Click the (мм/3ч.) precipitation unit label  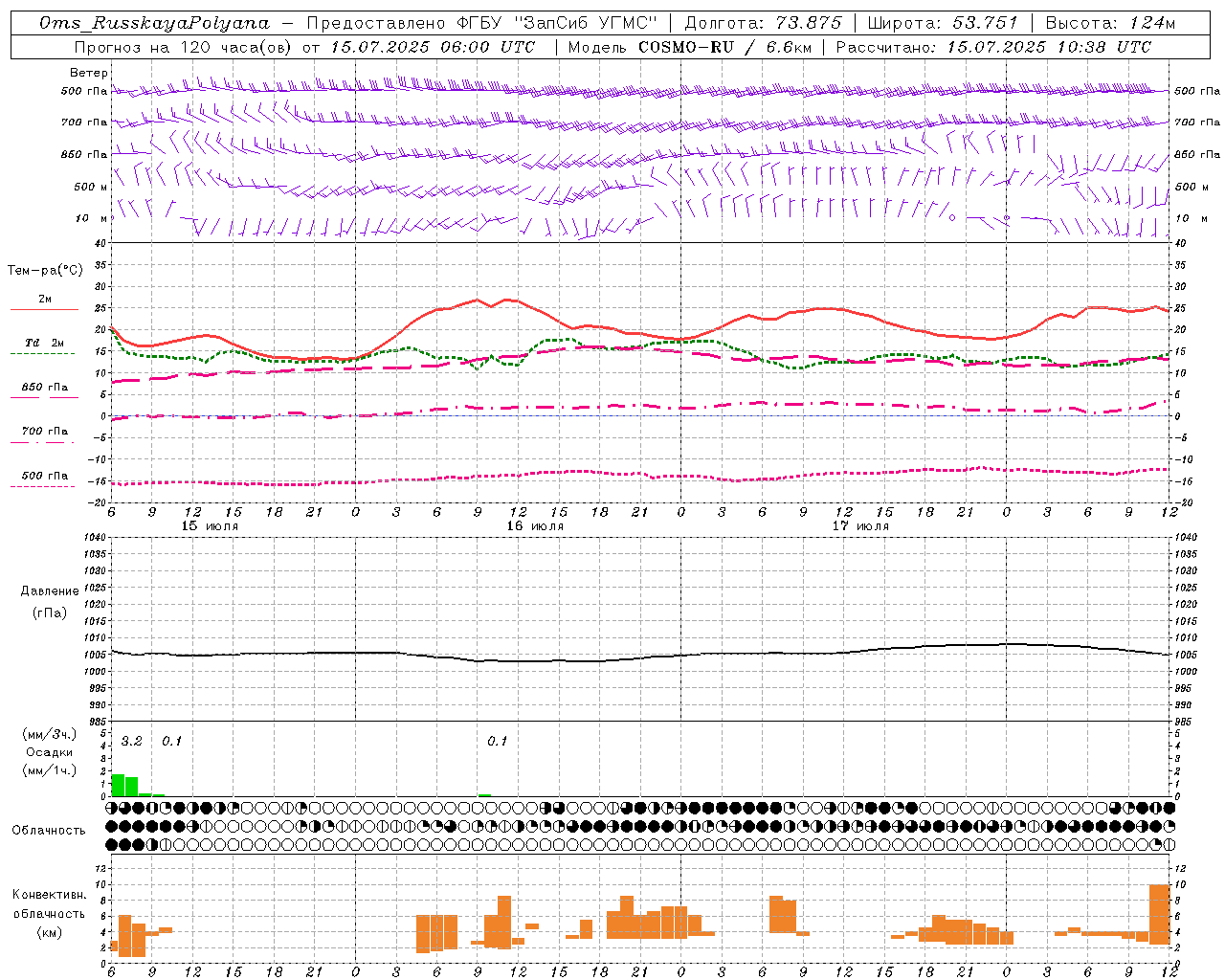click(x=50, y=734)
